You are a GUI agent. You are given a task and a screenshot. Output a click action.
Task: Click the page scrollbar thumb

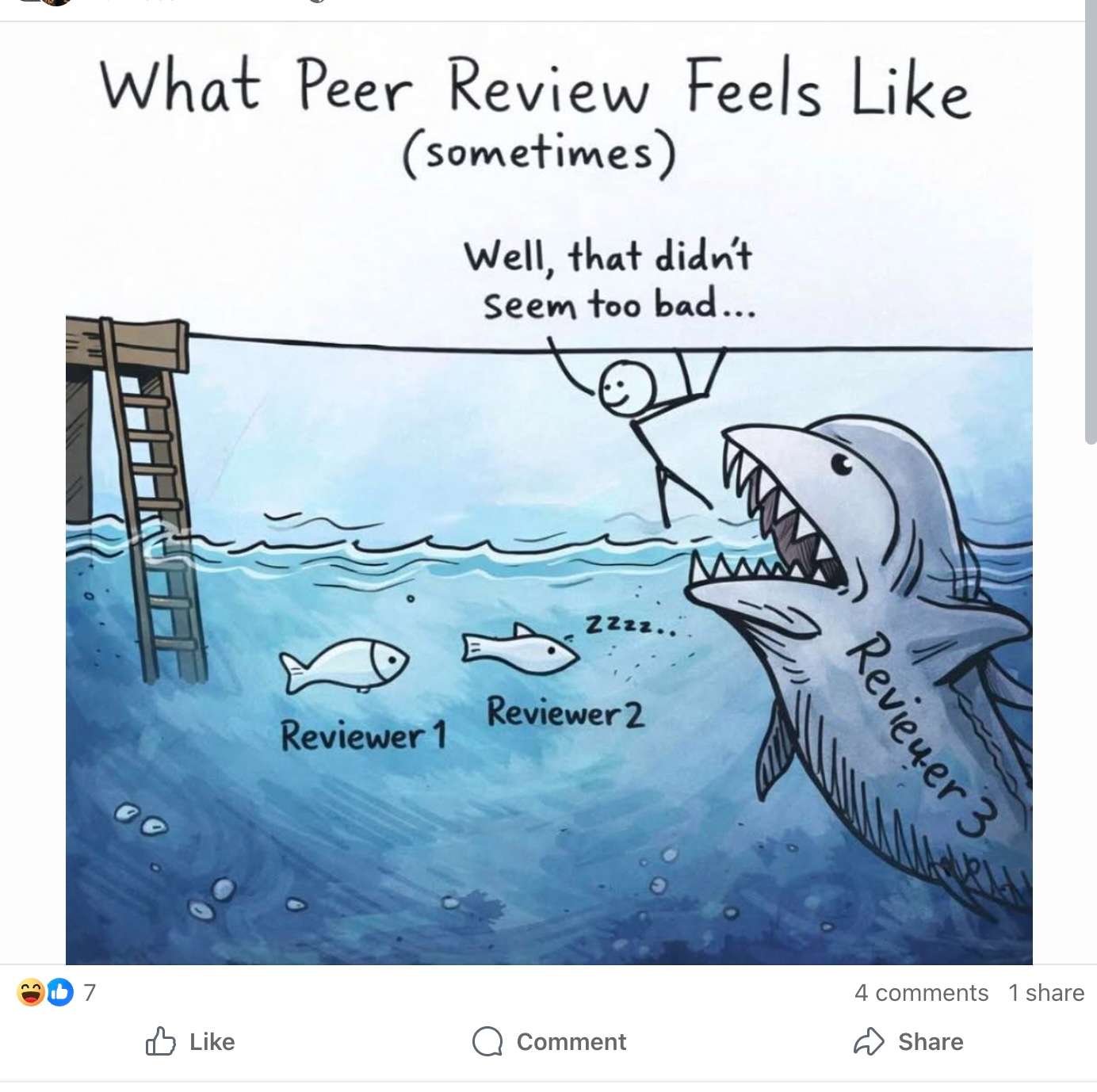[x=1091, y=222]
